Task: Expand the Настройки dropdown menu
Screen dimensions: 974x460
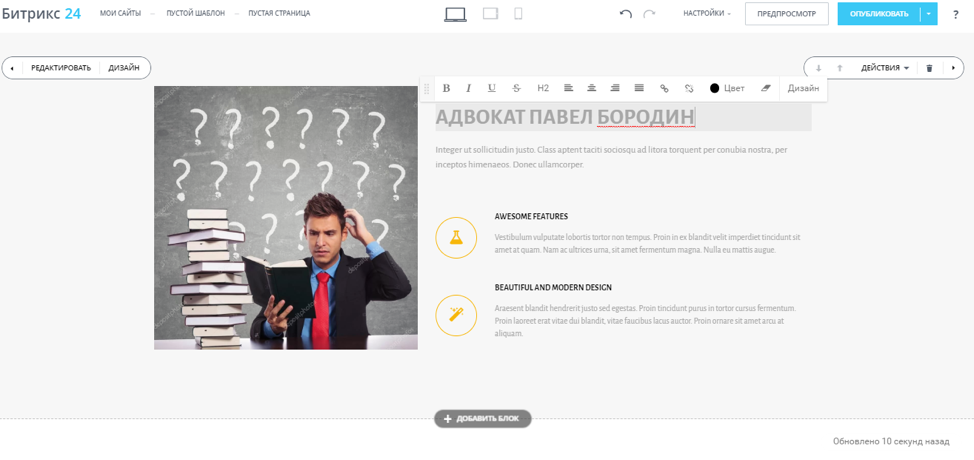Action: point(707,14)
